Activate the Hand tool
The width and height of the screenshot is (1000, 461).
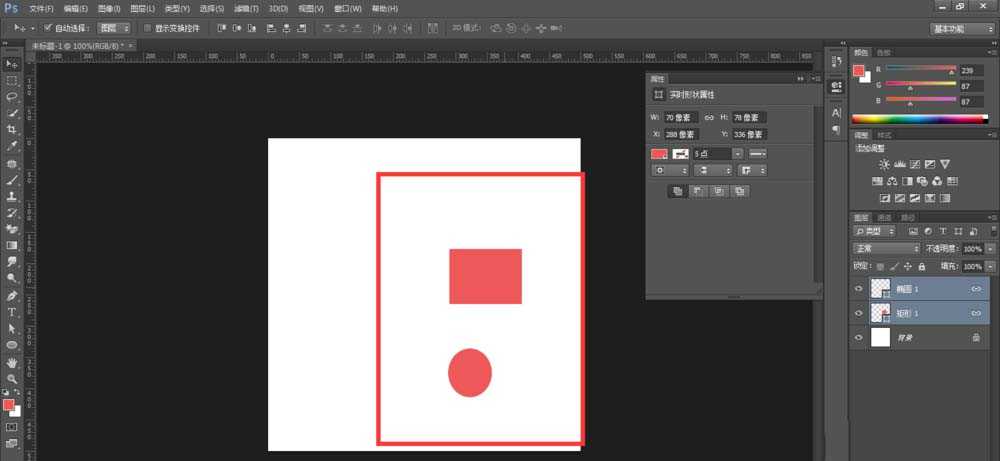click(x=12, y=362)
